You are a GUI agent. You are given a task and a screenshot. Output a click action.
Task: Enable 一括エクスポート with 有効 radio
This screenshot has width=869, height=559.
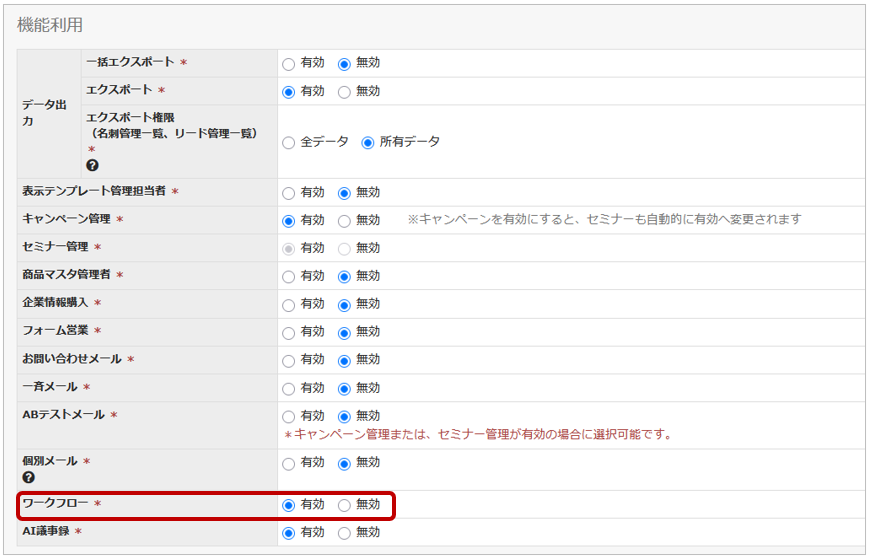[x=289, y=64]
